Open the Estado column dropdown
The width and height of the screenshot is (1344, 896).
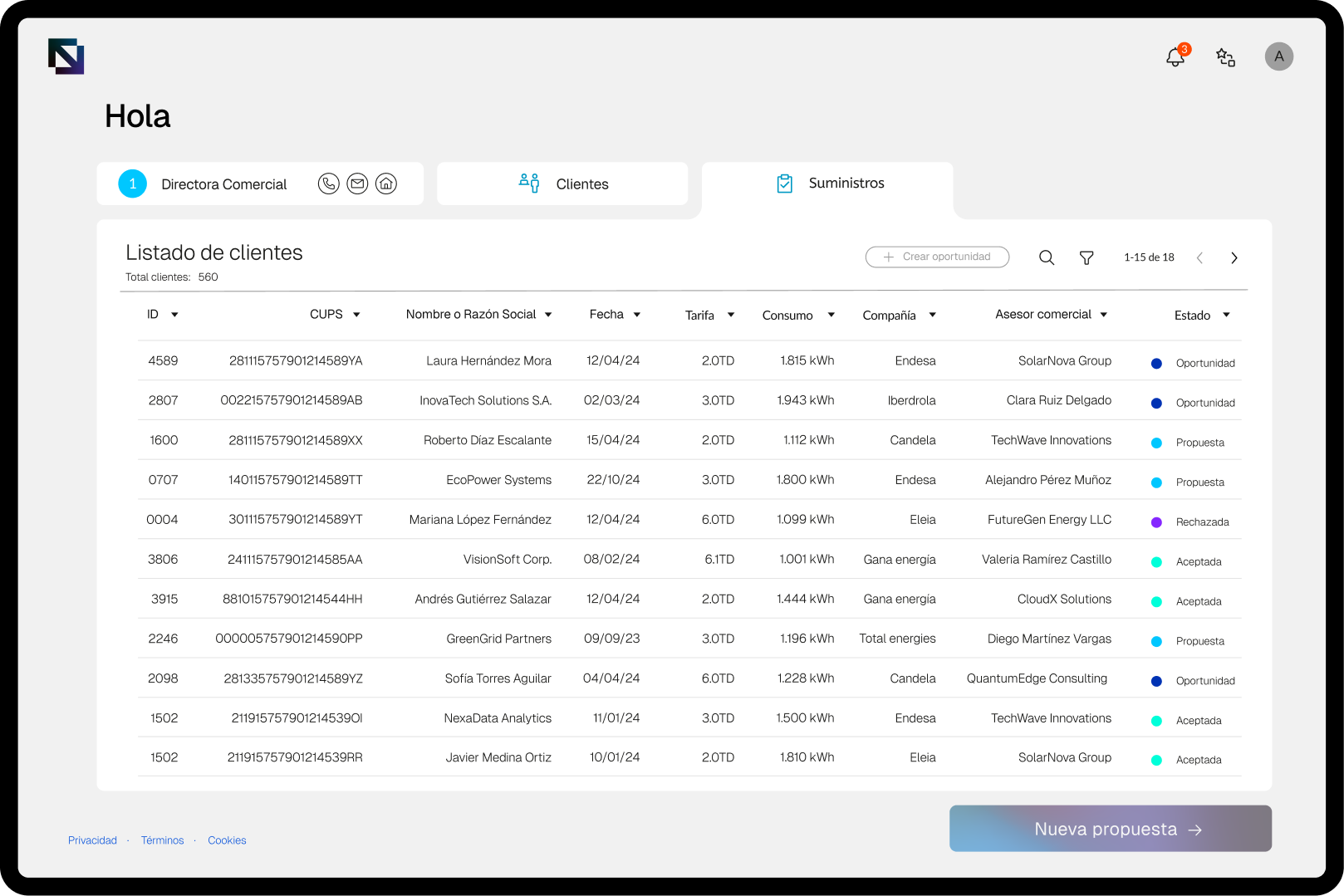[1226, 316]
